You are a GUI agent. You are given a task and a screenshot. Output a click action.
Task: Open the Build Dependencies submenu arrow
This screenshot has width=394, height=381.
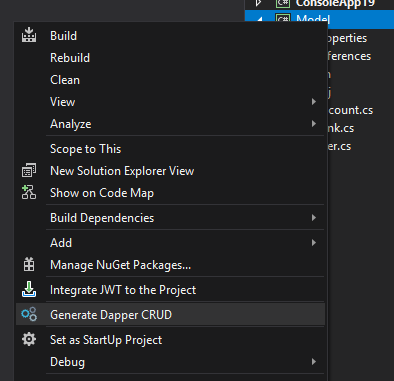(x=314, y=218)
